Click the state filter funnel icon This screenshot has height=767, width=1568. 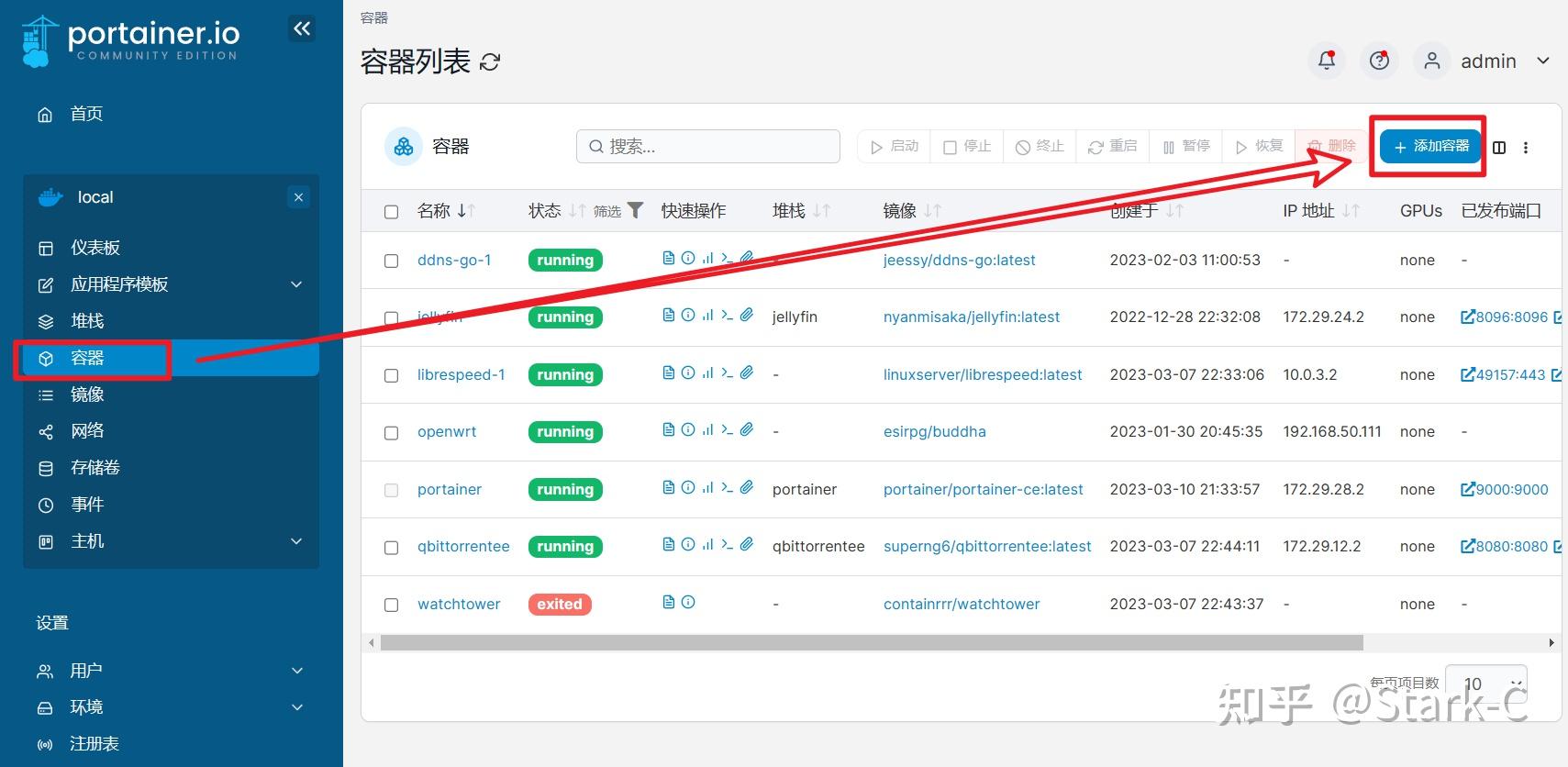click(635, 210)
